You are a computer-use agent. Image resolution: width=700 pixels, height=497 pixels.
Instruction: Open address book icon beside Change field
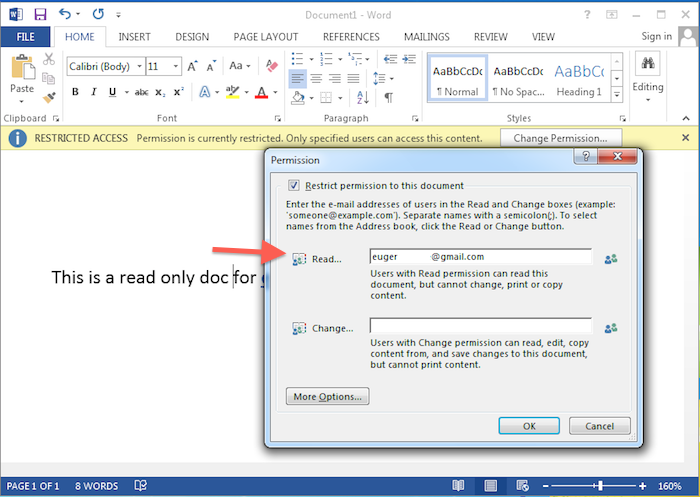click(x=611, y=328)
